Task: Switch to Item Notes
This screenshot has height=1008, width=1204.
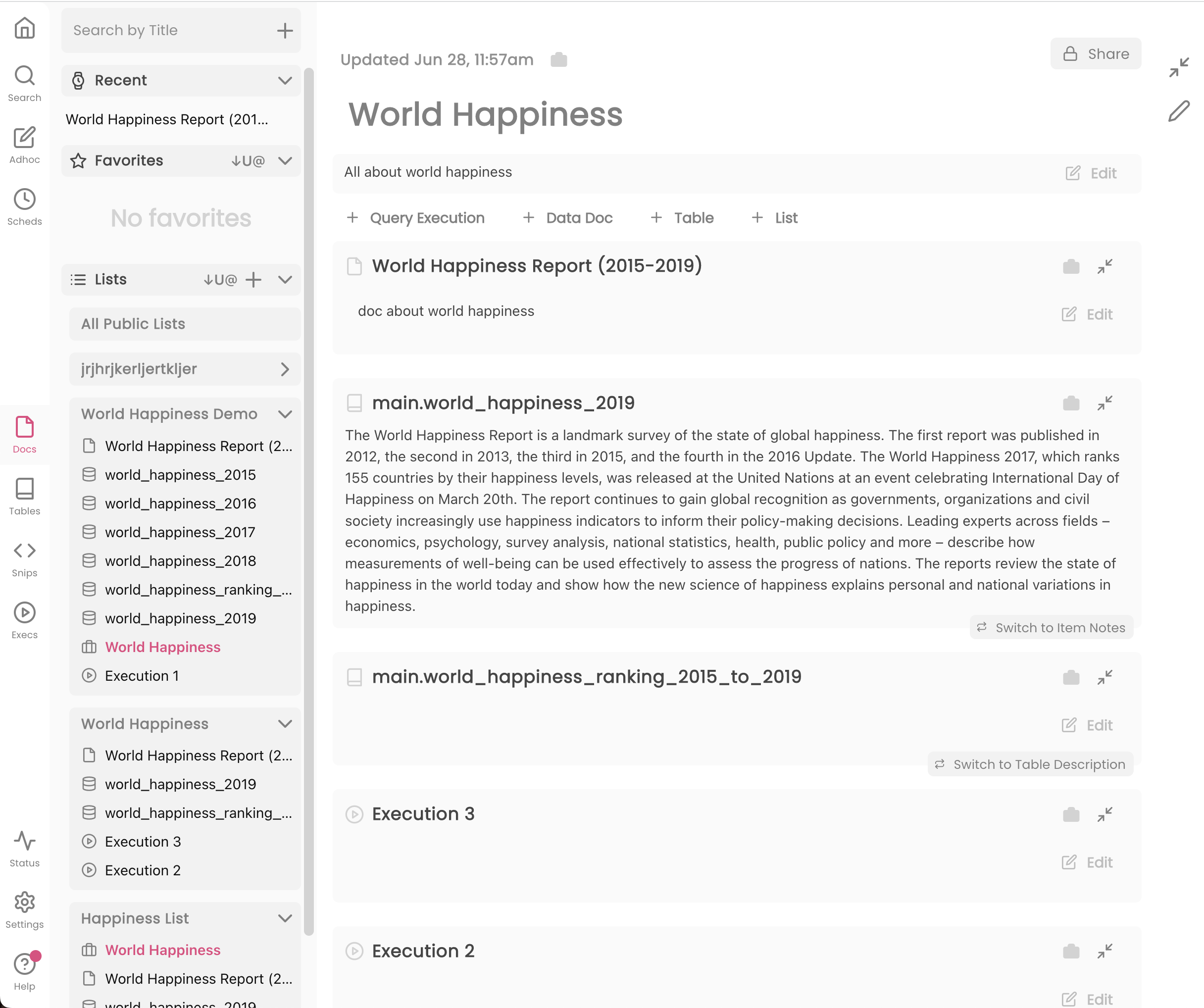Action: (1052, 628)
